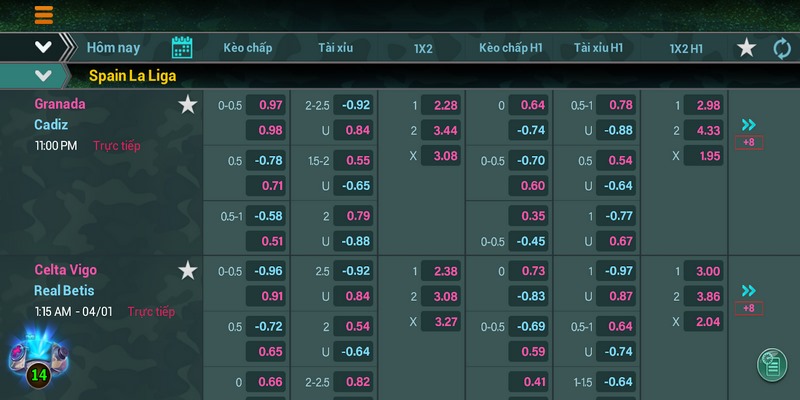Favorite the Celta Vigo vs Real Betis match
The width and height of the screenshot is (800, 400).
(x=188, y=270)
